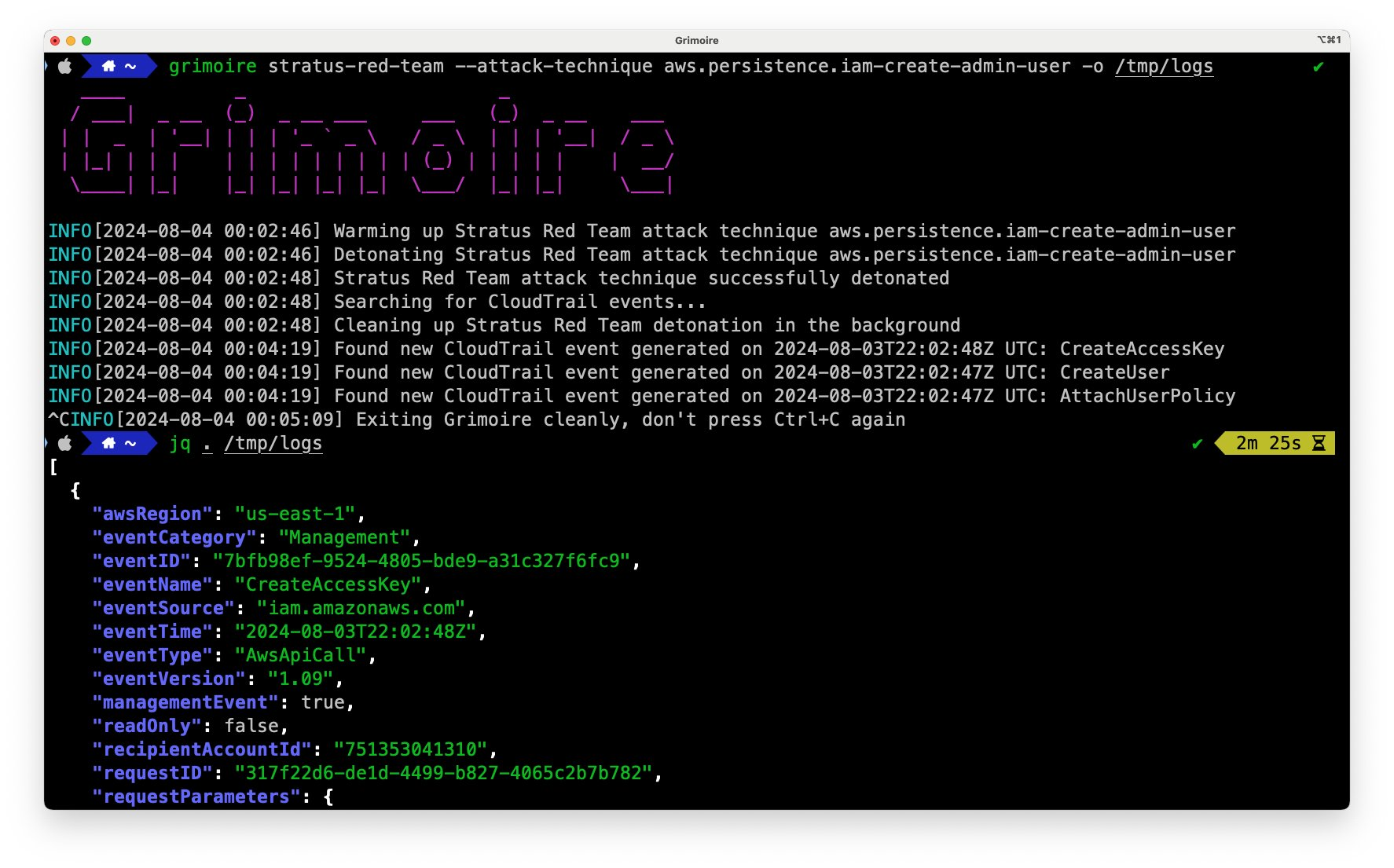Click the home icon in jq prompt
Viewport: 1394px width, 868px height.
109,444
